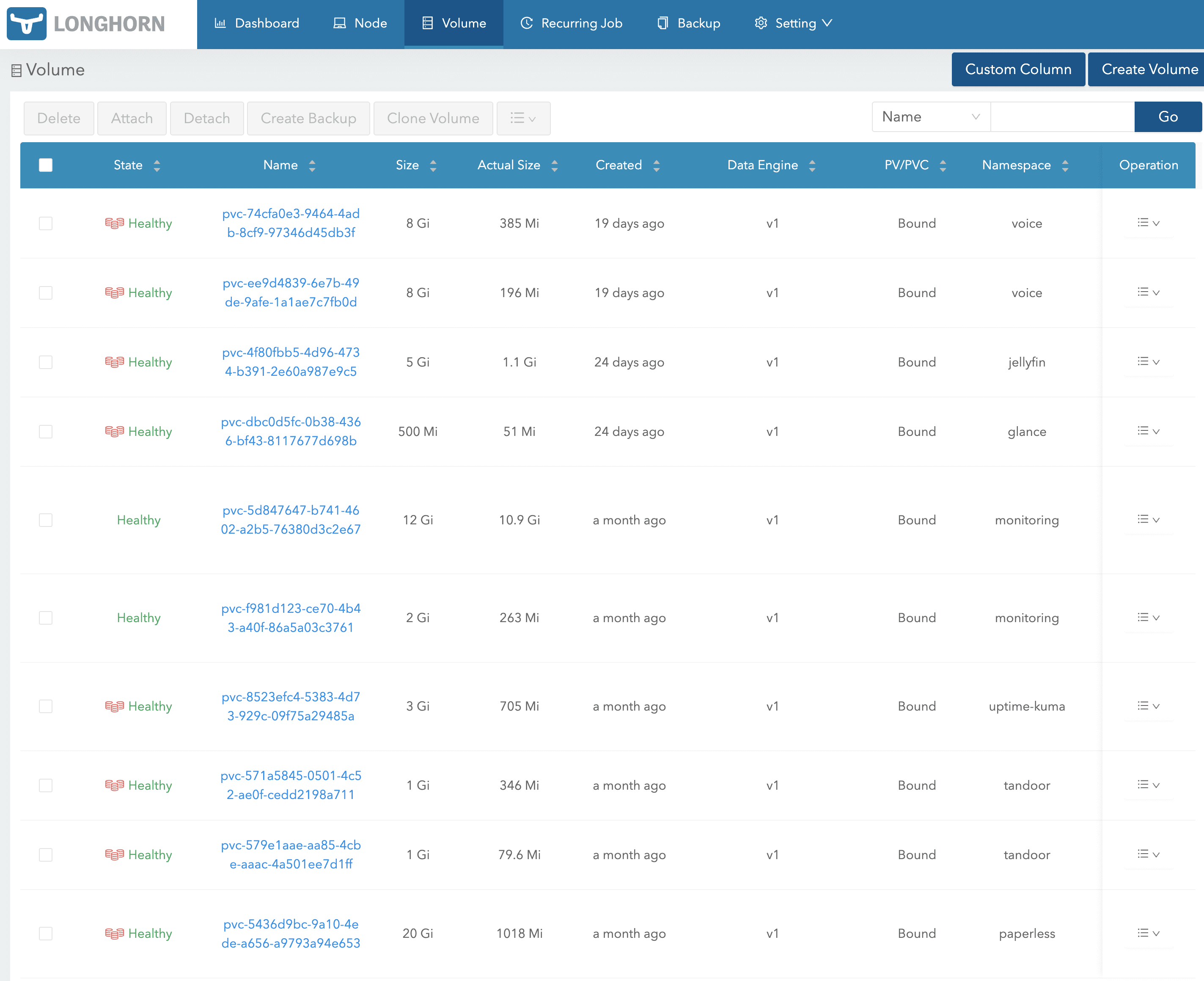Viewport: 1204px width, 981px height.
Task: Click the Delete button
Action: click(x=59, y=118)
